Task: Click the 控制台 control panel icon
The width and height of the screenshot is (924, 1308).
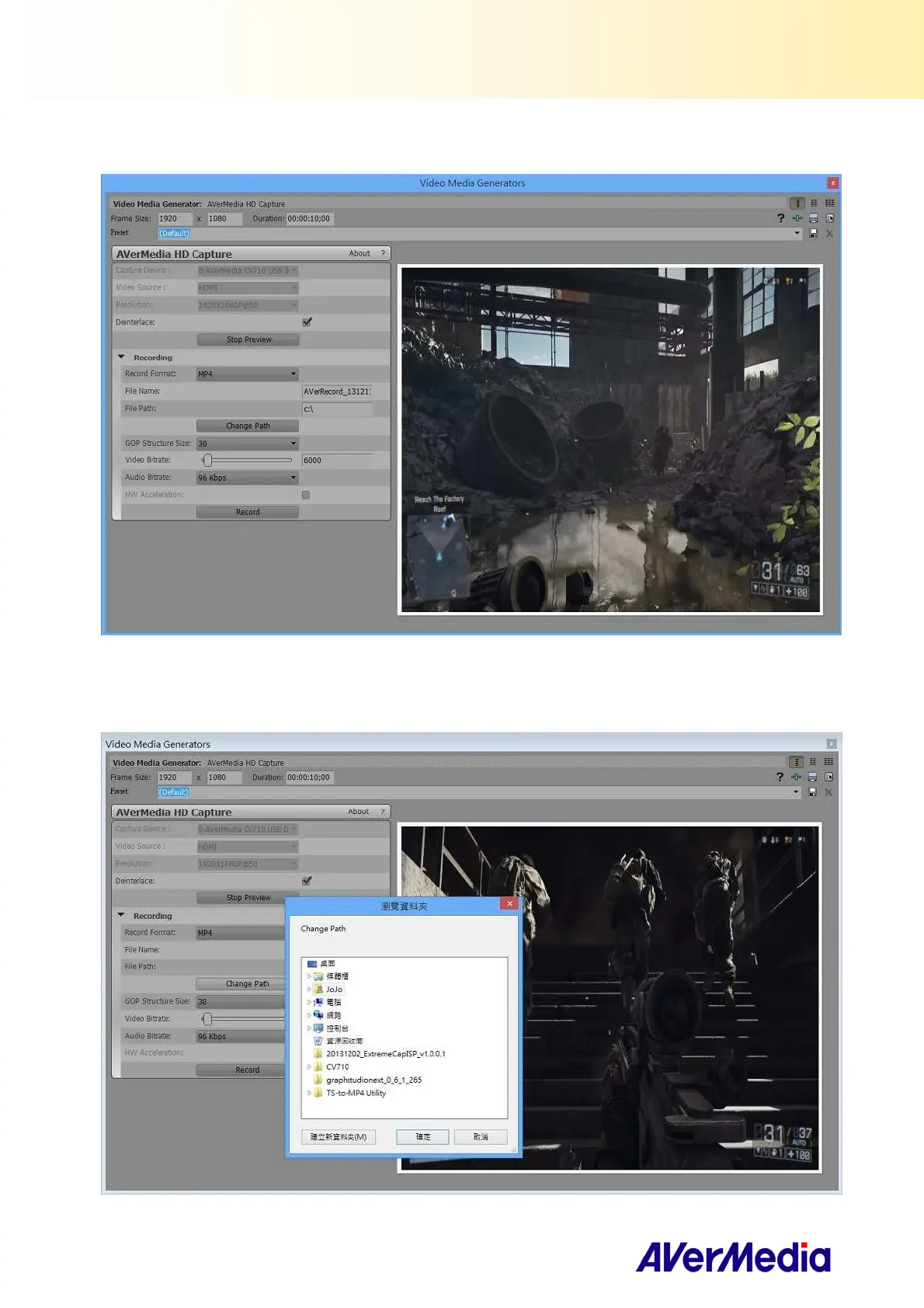Action: (x=318, y=1028)
